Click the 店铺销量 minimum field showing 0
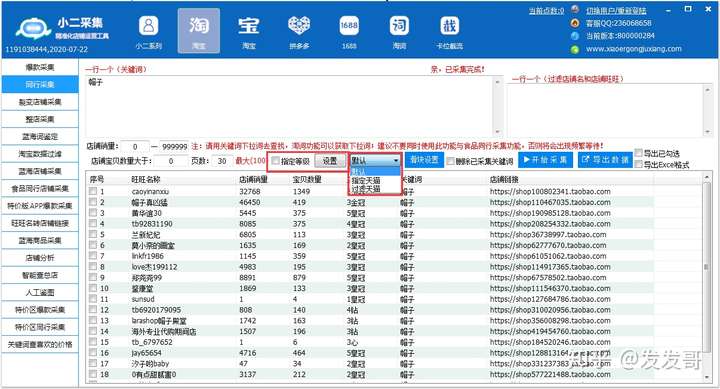 (x=135, y=147)
